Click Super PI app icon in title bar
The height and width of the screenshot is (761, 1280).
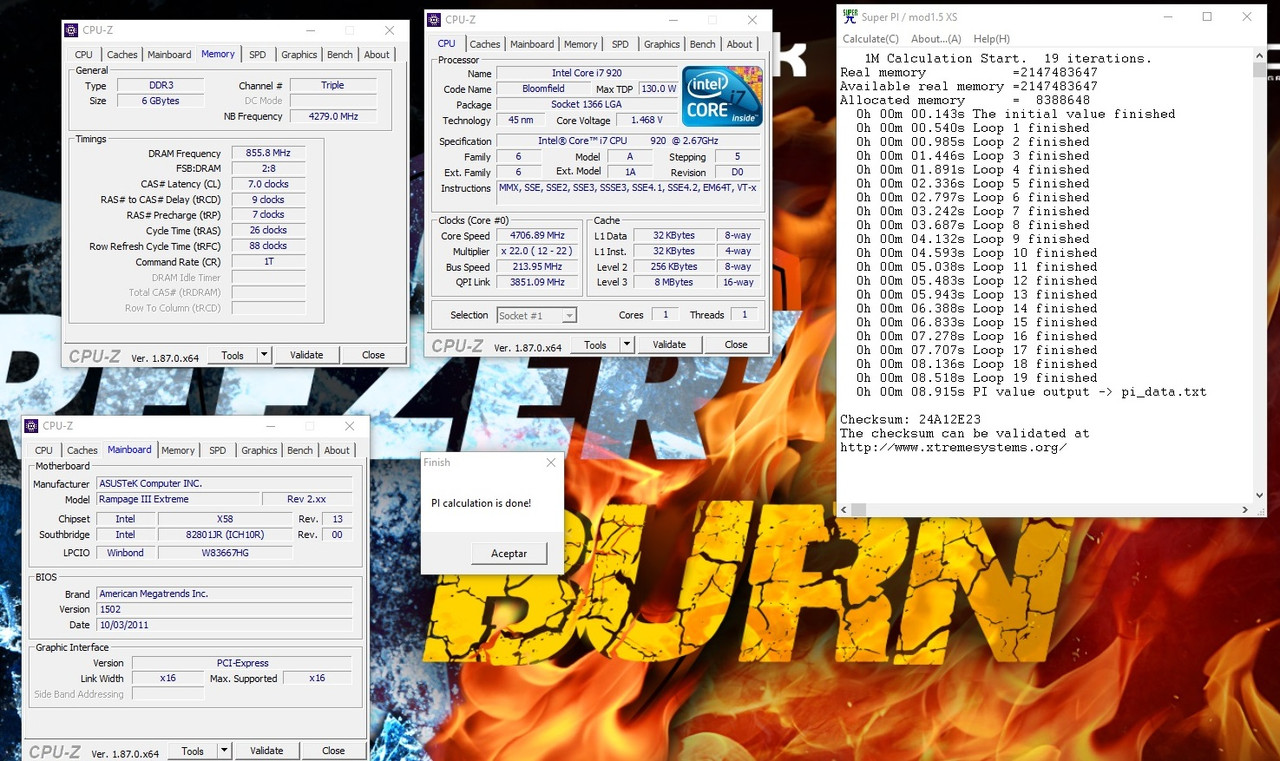[850, 16]
